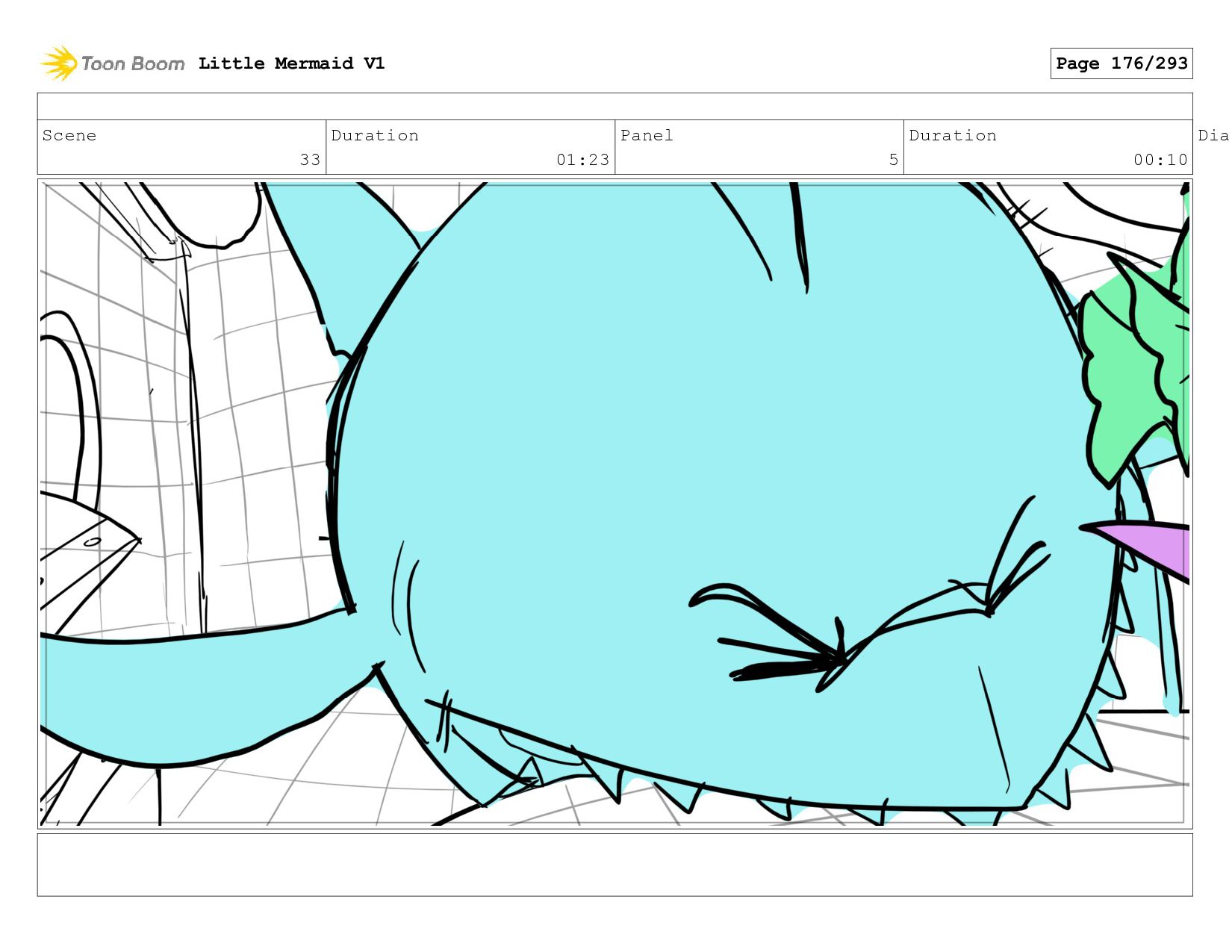This screenshot has width=1232, height=952.
Task: Click scene duration value '01:23'
Action: 582,160
